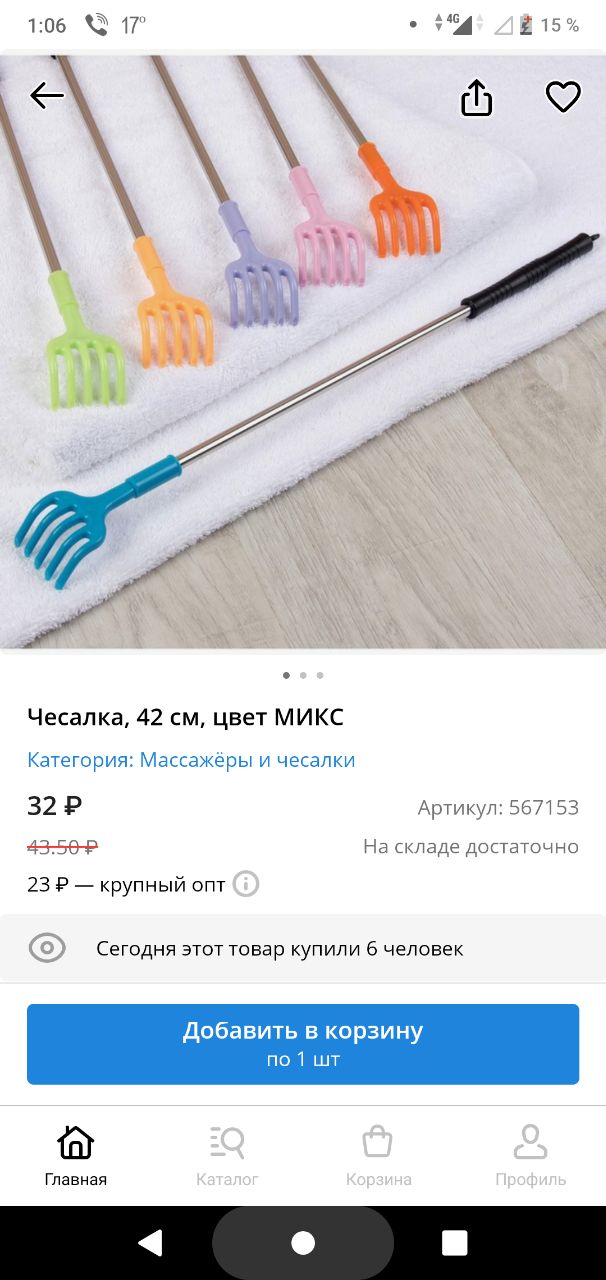Screen dimensions: 606x1280
Task: Tap the eye icon beside purchase count
Action: 47,948
